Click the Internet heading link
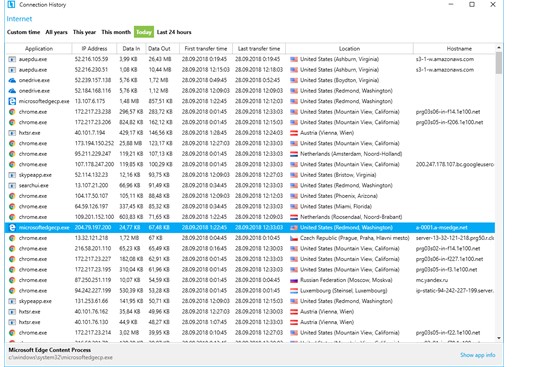The width and height of the screenshot is (538, 367). 19,19
